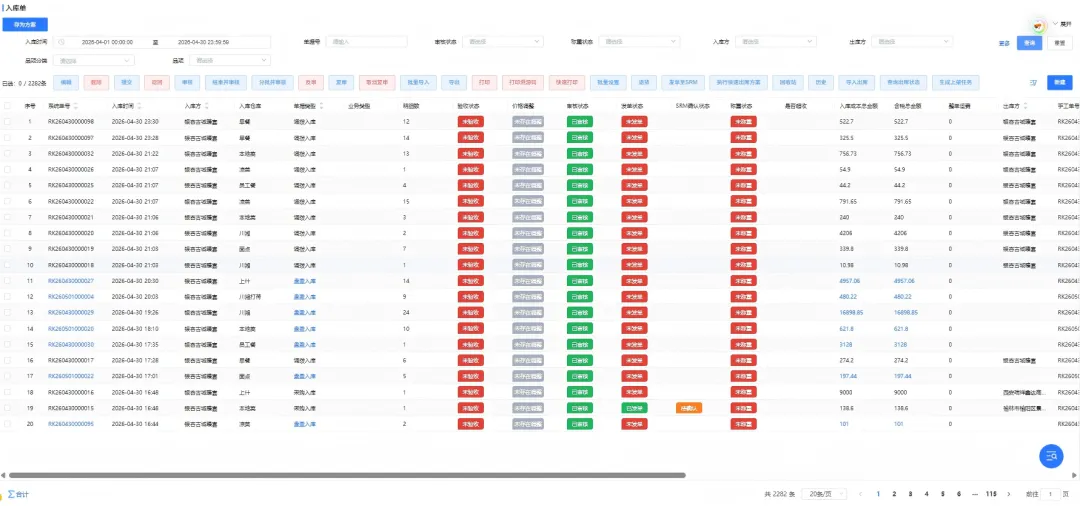Click the Σ合计 summary icon at bottom left

18,494
